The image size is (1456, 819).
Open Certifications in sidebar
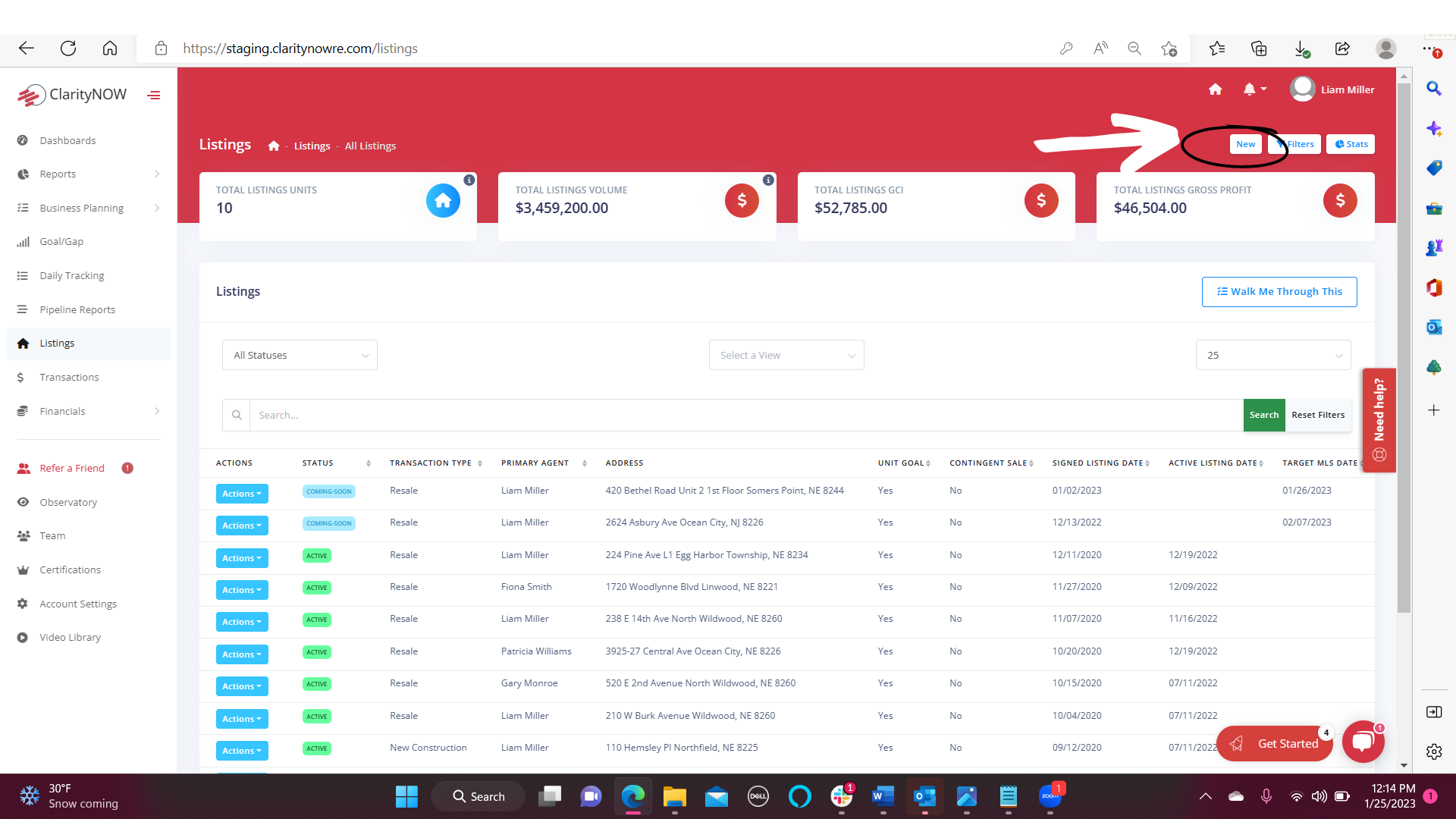point(70,570)
